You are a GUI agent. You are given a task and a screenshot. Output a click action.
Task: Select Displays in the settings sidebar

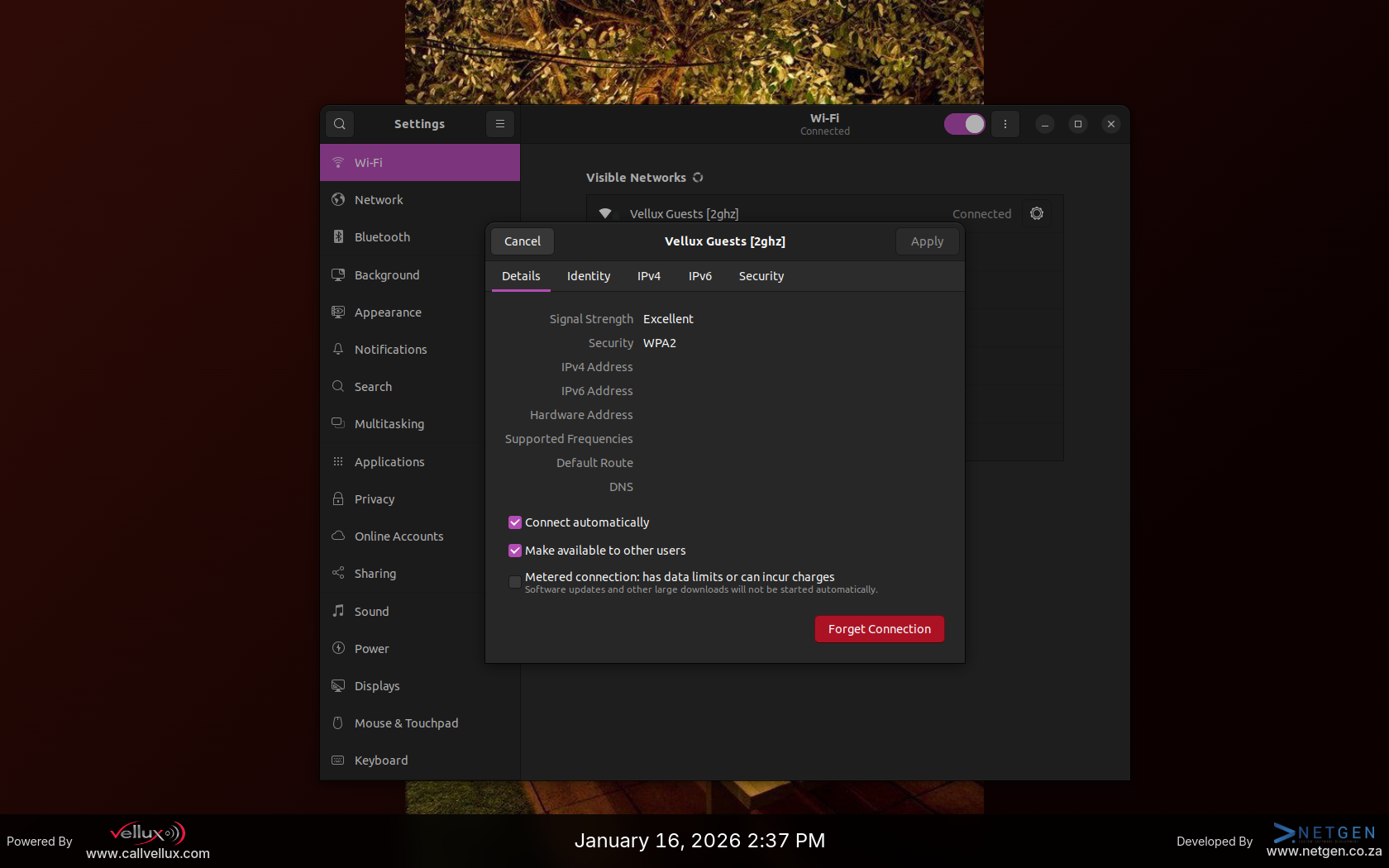coord(377,686)
